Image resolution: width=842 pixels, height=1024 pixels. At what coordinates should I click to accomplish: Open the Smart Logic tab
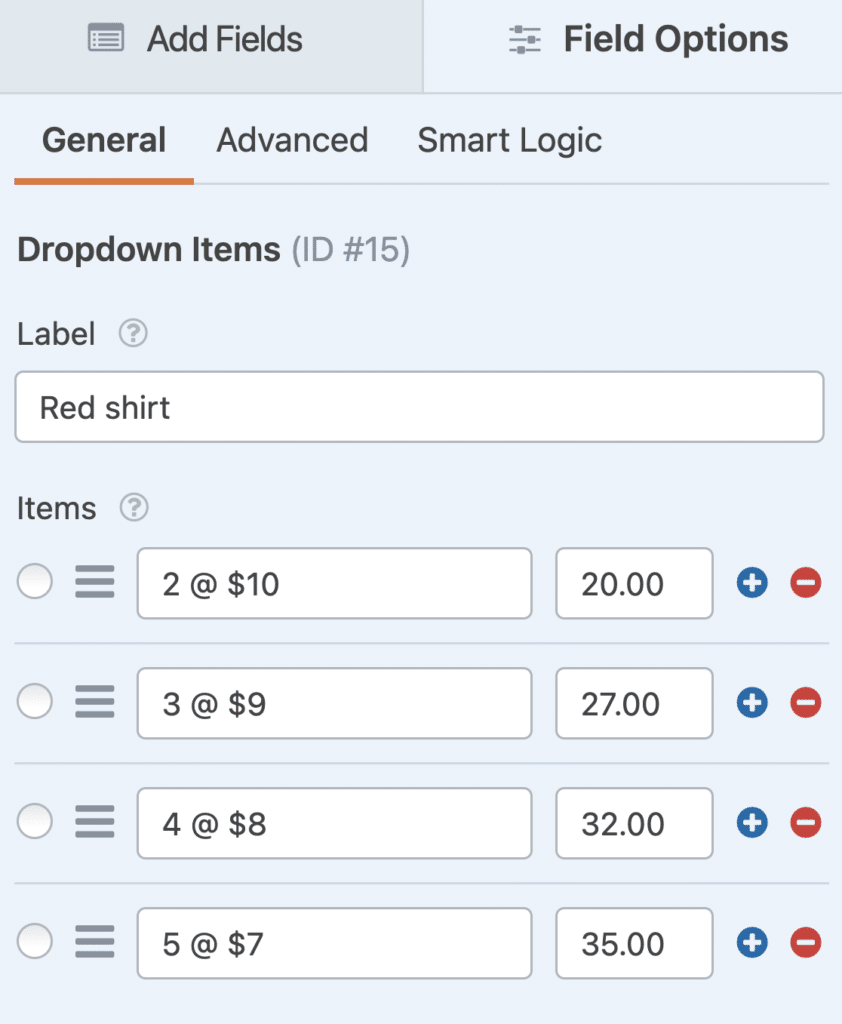[x=509, y=141]
